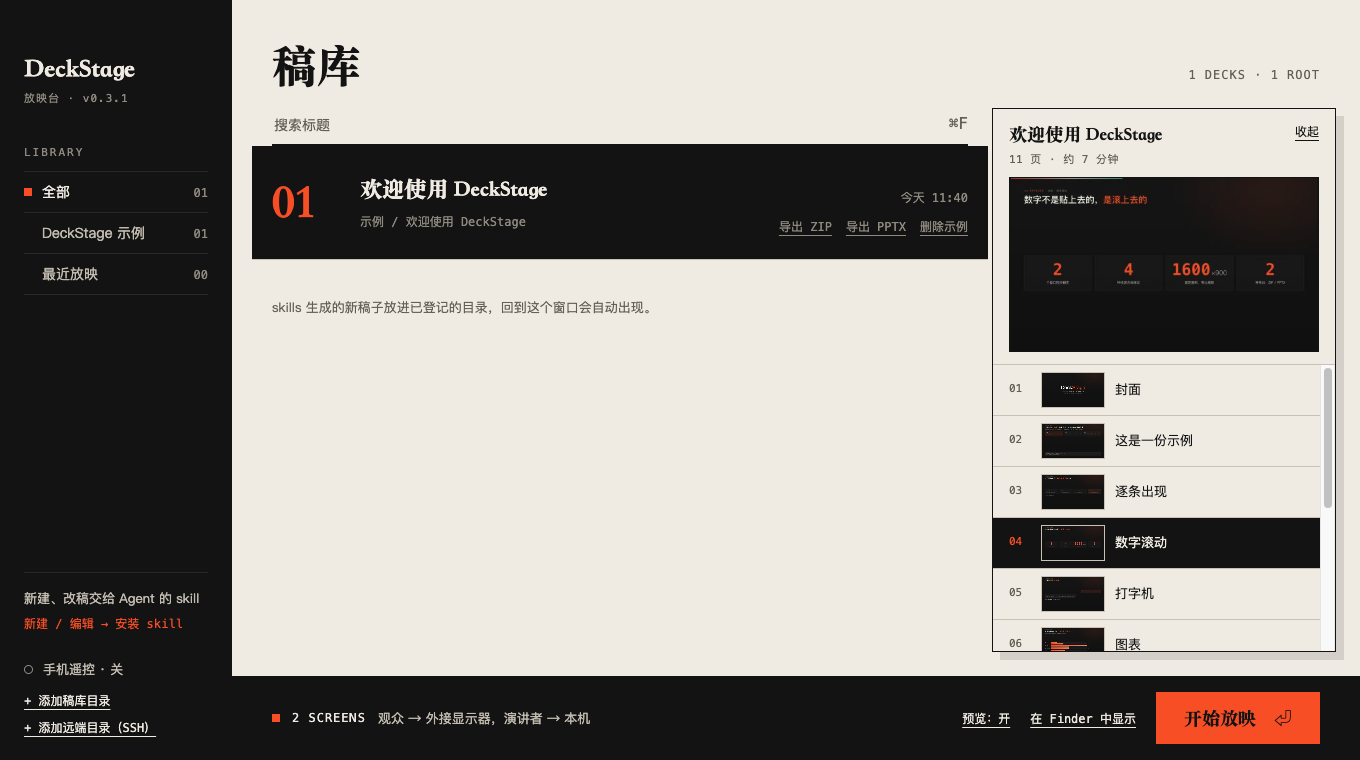Click the 今天 11:40 timestamp
This screenshot has height=760, width=1360.
point(934,198)
